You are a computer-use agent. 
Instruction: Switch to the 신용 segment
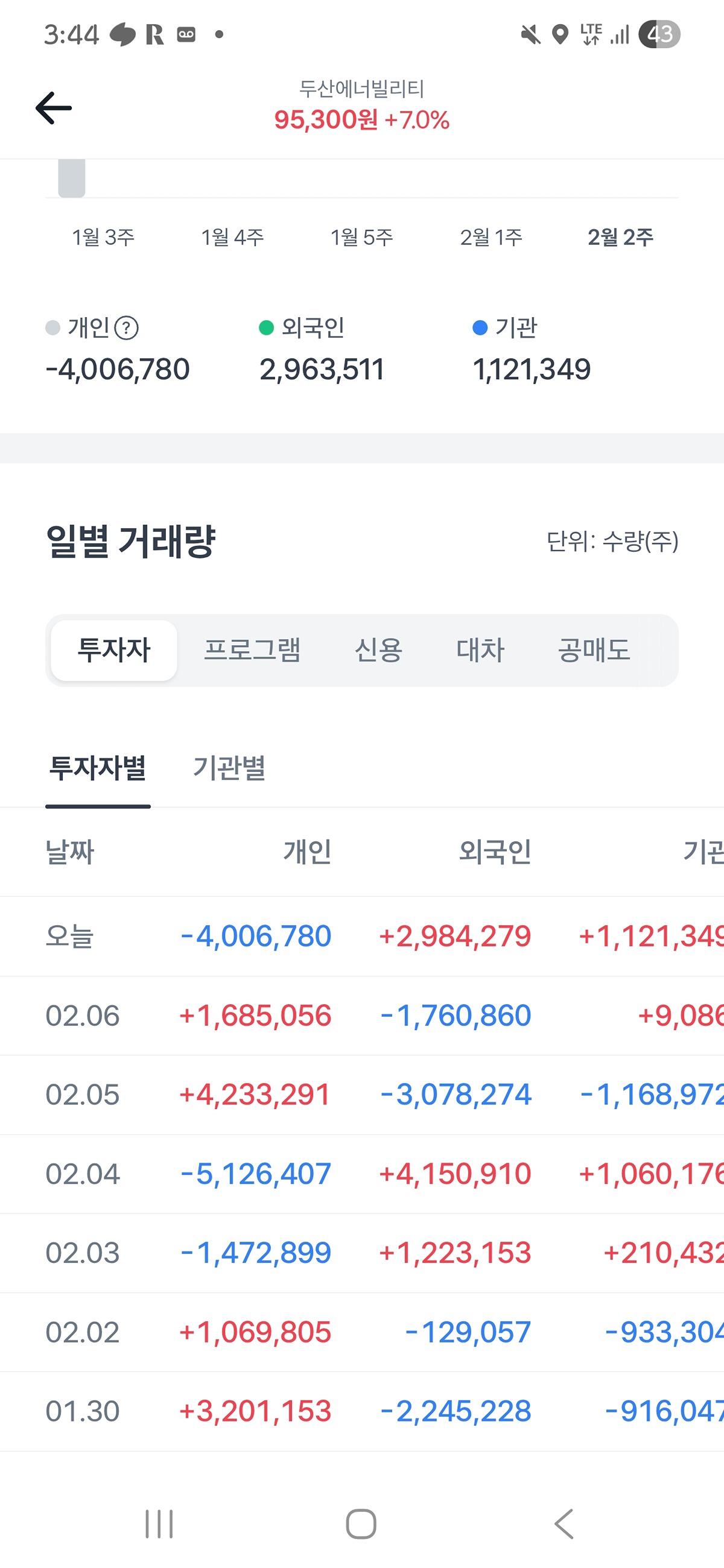378,650
